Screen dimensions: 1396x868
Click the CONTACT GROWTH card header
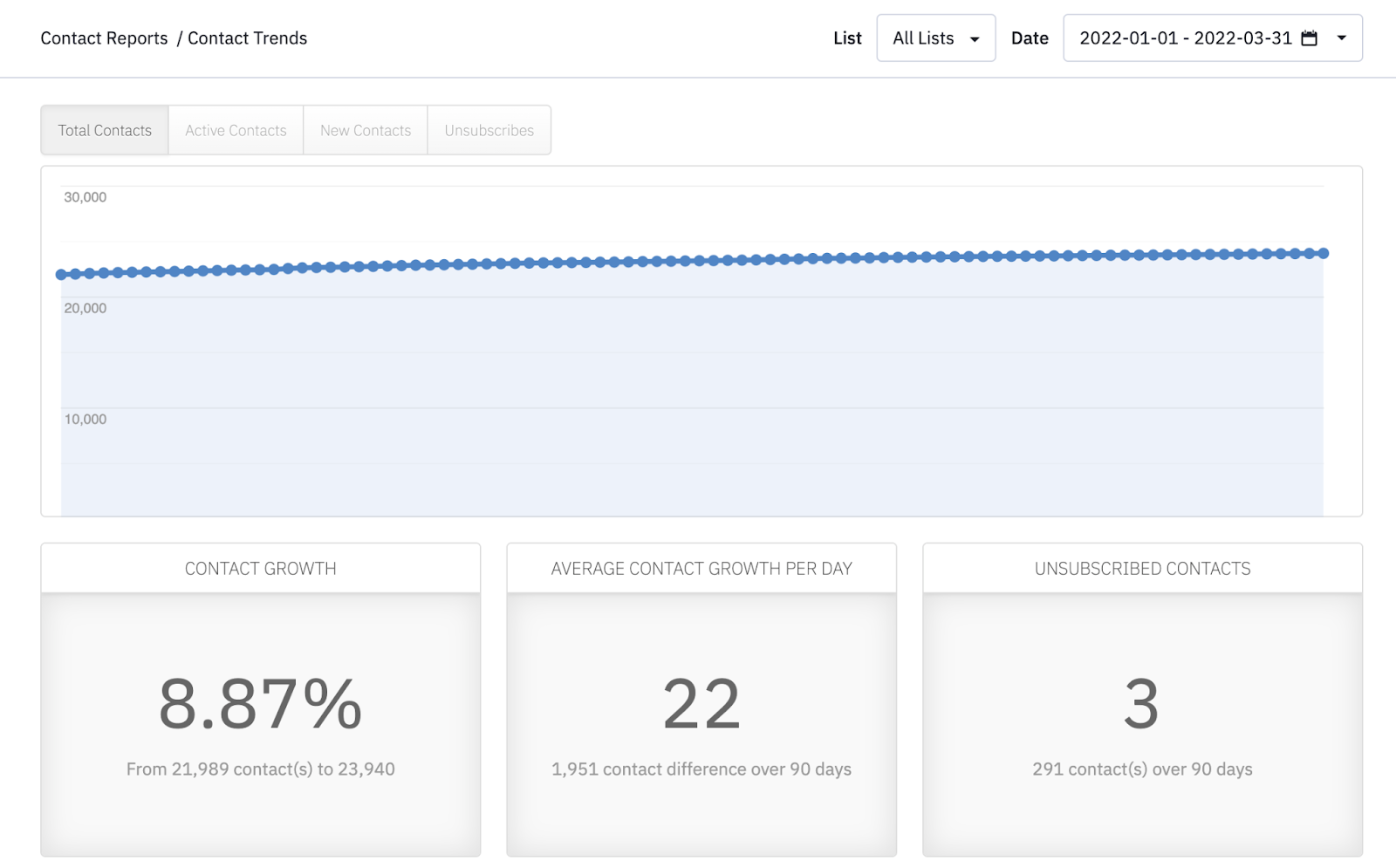coord(261,569)
